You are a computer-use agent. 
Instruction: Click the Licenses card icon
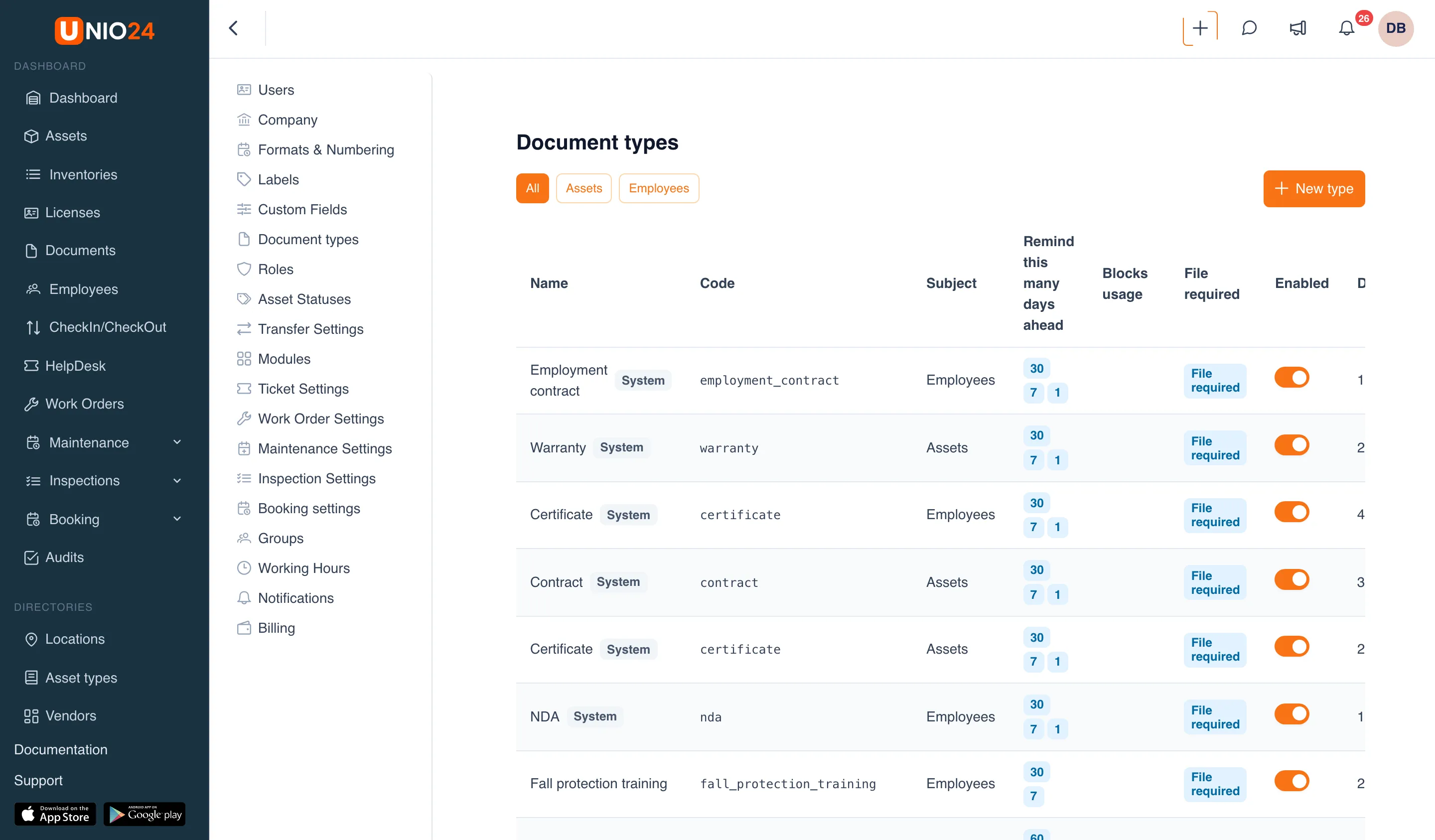(x=31, y=212)
